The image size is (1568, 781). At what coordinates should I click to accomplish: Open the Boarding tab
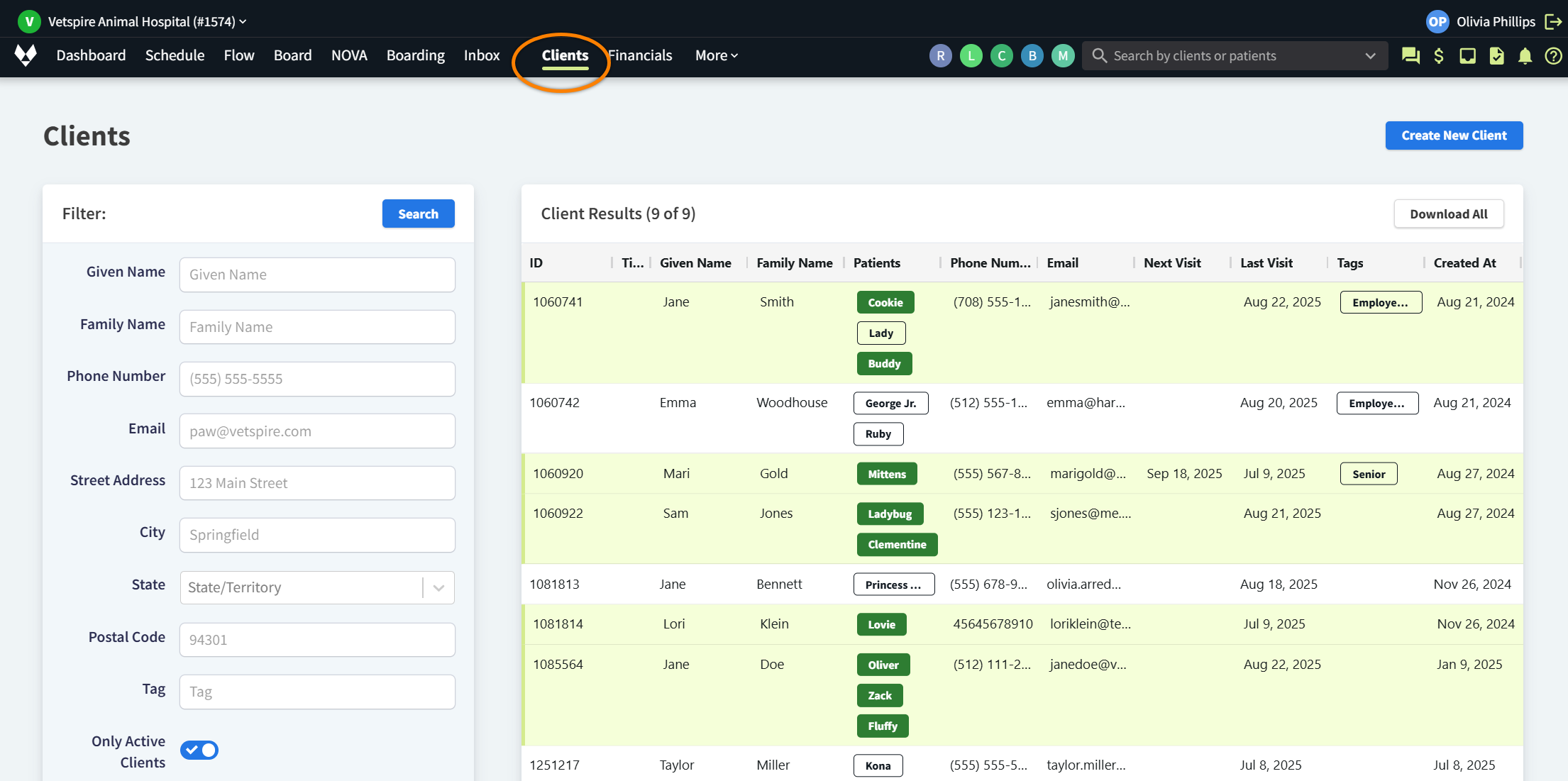click(415, 55)
